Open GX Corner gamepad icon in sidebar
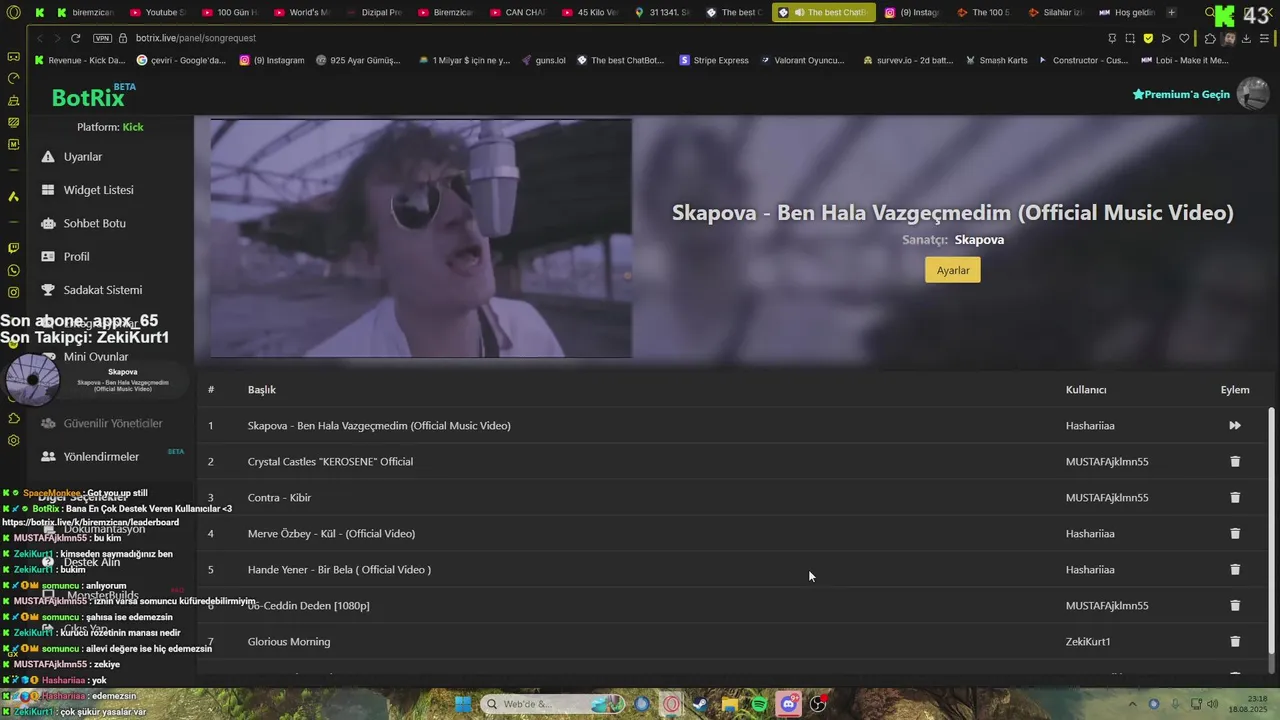Image resolution: width=1280 pixels, height=720 pixels. point(13,56)
